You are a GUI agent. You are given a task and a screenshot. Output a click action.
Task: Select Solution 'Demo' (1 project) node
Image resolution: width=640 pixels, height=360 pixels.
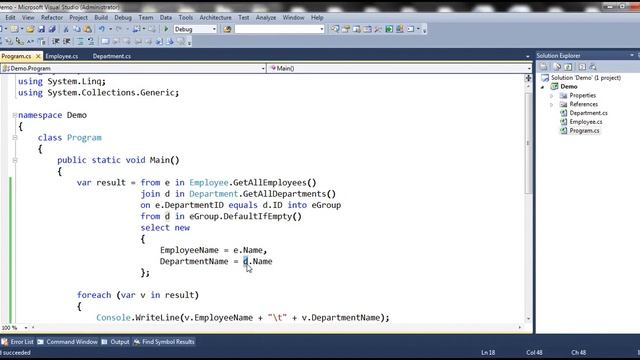click(x=586, y=78)
